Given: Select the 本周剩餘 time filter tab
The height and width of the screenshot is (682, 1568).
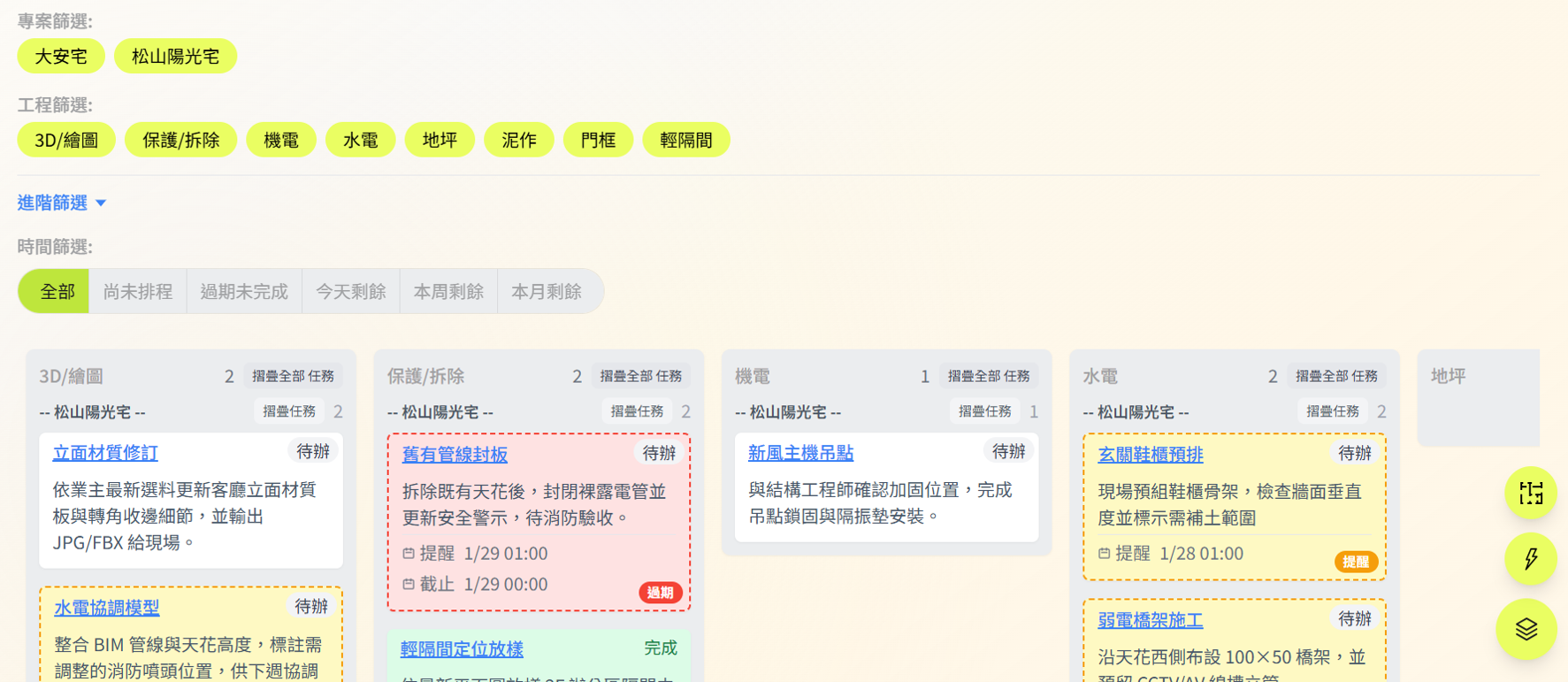Looking at the screenshot, I should pyautogui.click(x=448, y=292).
